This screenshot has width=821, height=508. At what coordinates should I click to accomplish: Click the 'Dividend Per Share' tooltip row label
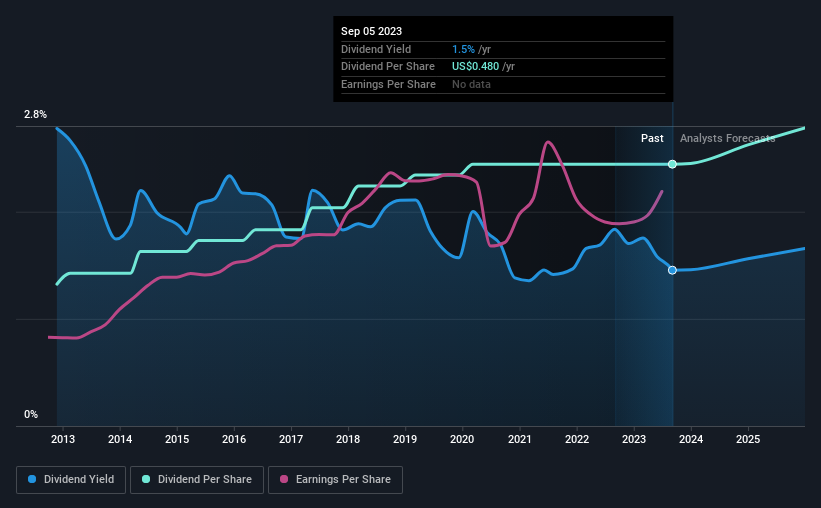[x=388, y=67]
